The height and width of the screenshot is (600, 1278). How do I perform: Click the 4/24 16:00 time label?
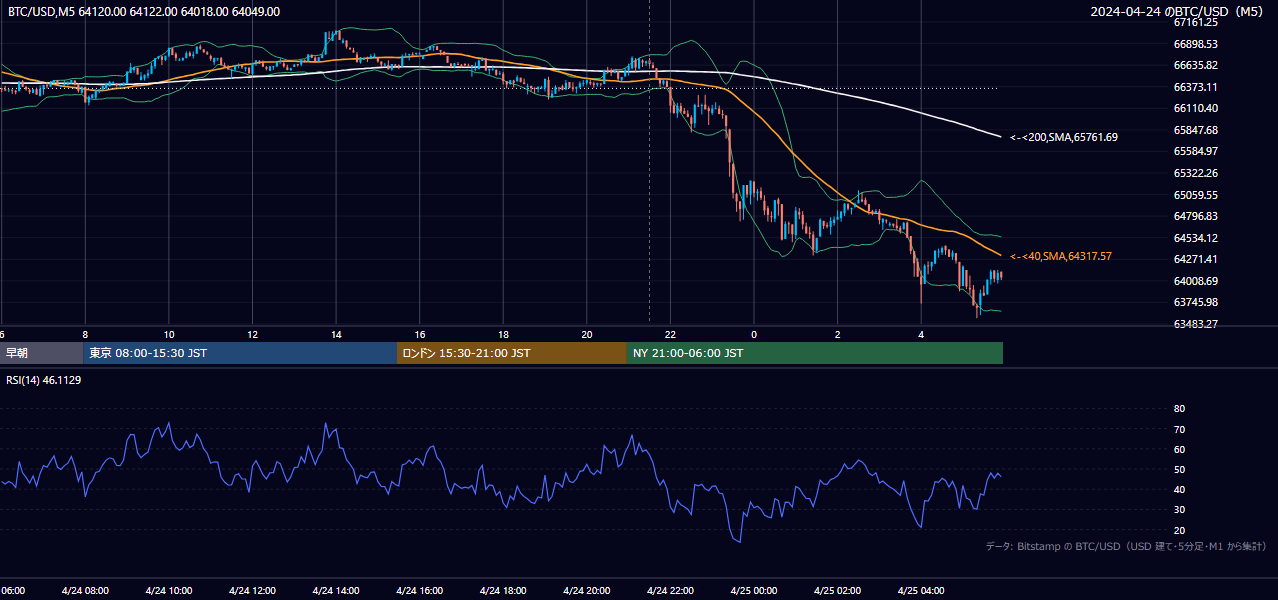click(420, 591)
